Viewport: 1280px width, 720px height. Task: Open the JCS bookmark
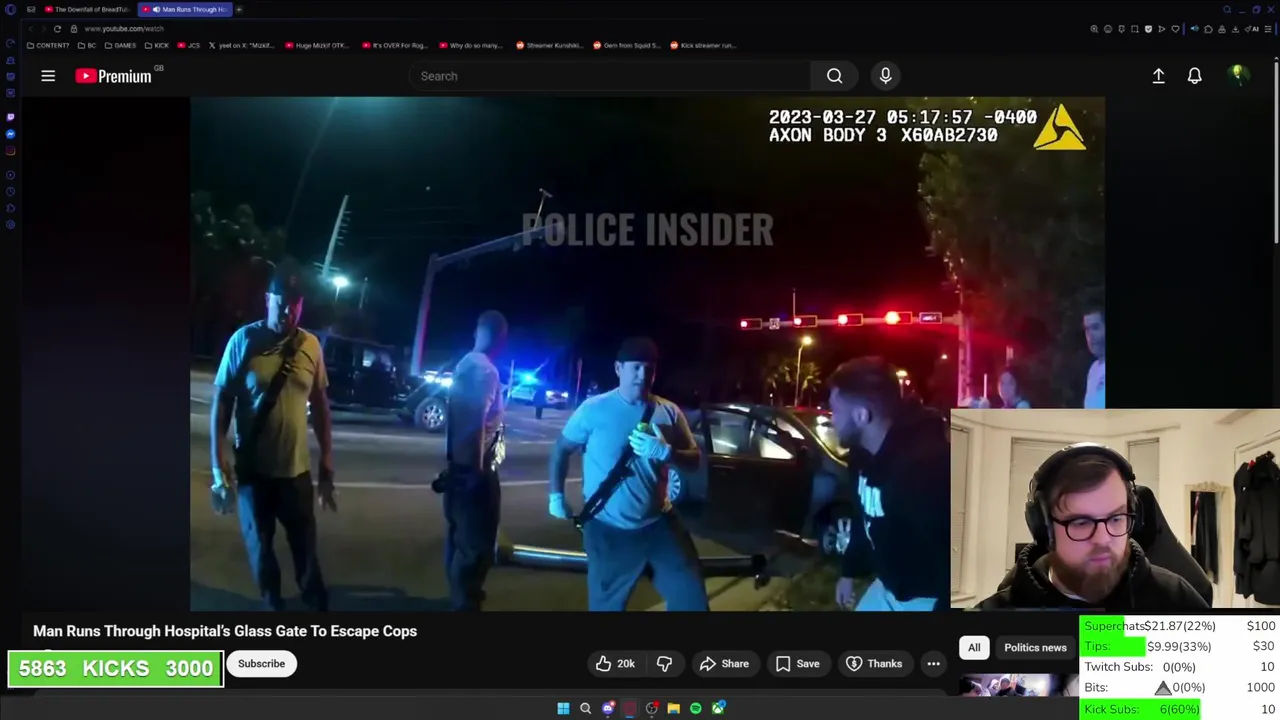point(189,45)
